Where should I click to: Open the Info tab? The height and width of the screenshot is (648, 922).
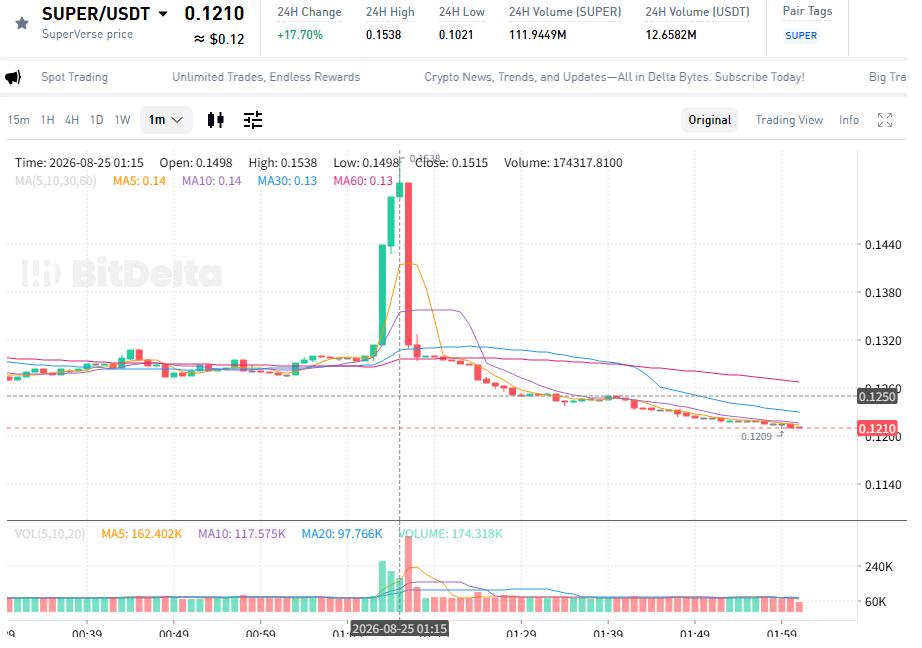848,120
